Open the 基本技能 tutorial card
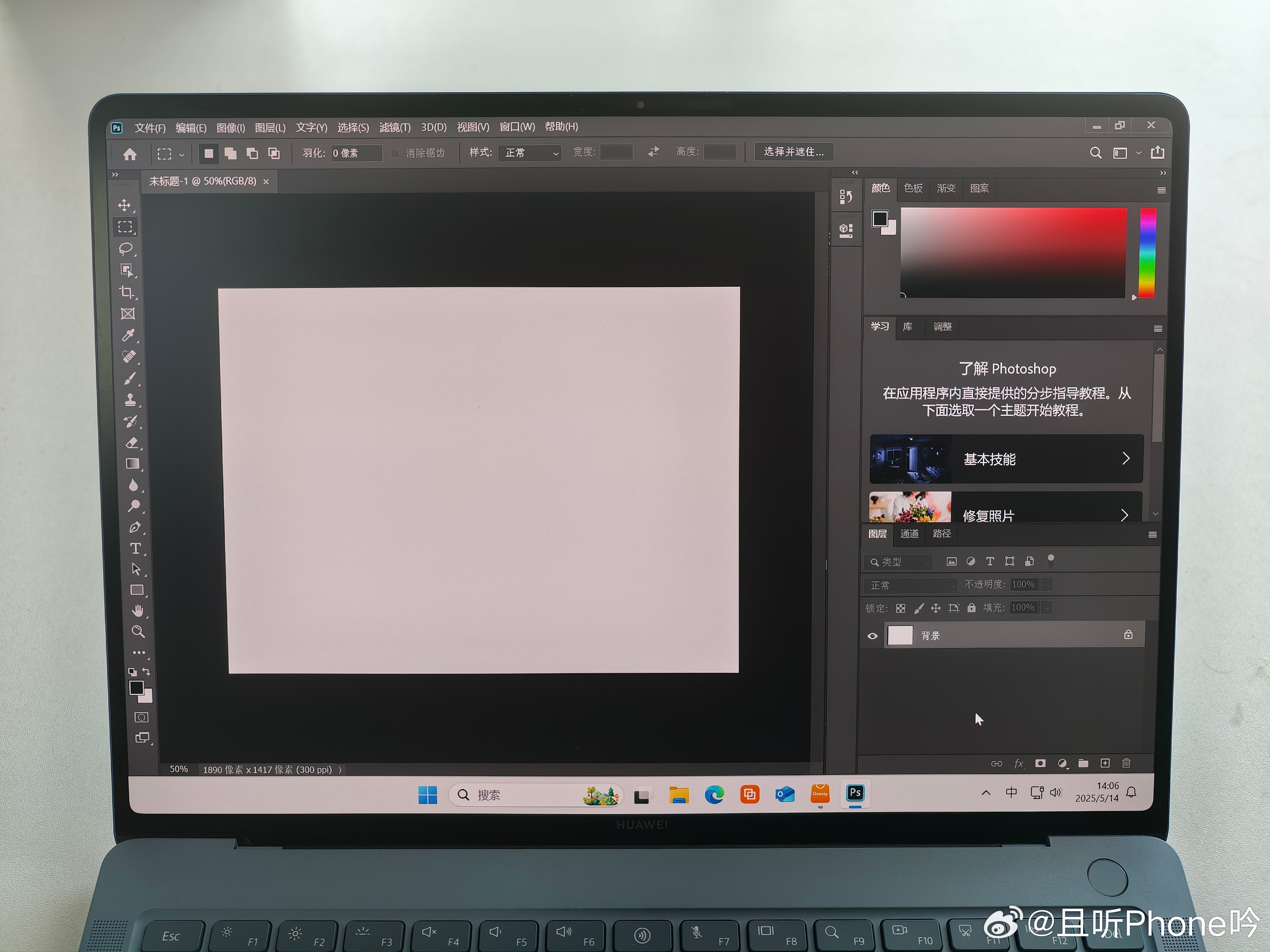The width and height of the screenshot is (1270, 952). (1006, 459)
